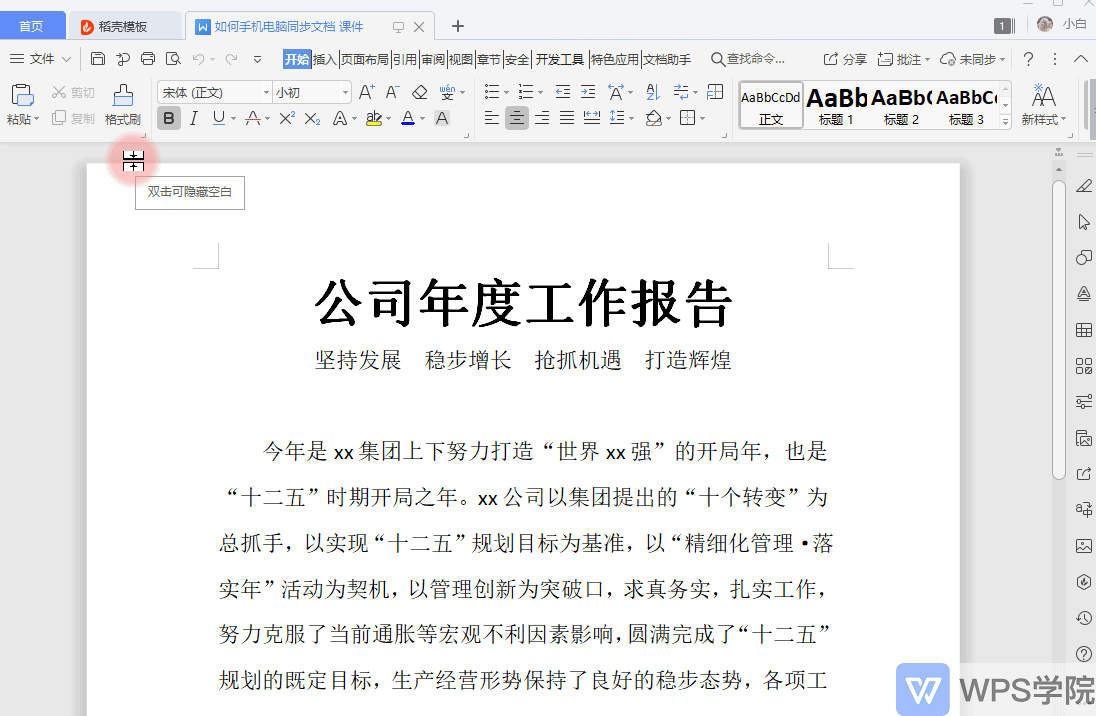Toggle Underline formatting
The width and height of the screenshot is (1096, 716).
click(219, 119)
